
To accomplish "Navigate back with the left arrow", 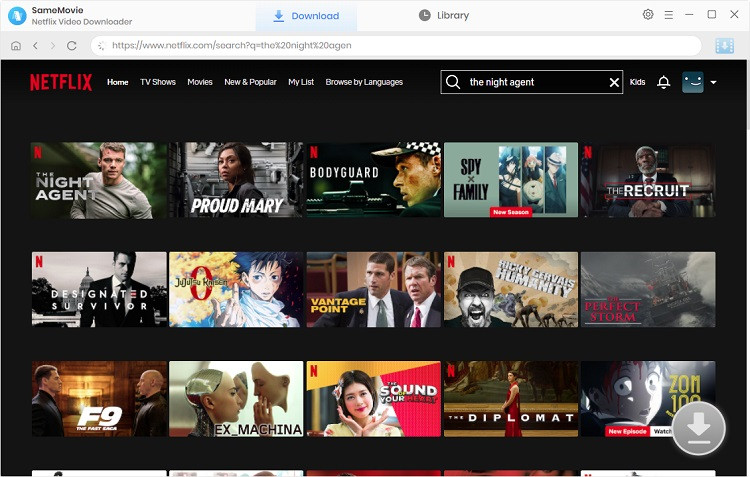I will [35, 45].
